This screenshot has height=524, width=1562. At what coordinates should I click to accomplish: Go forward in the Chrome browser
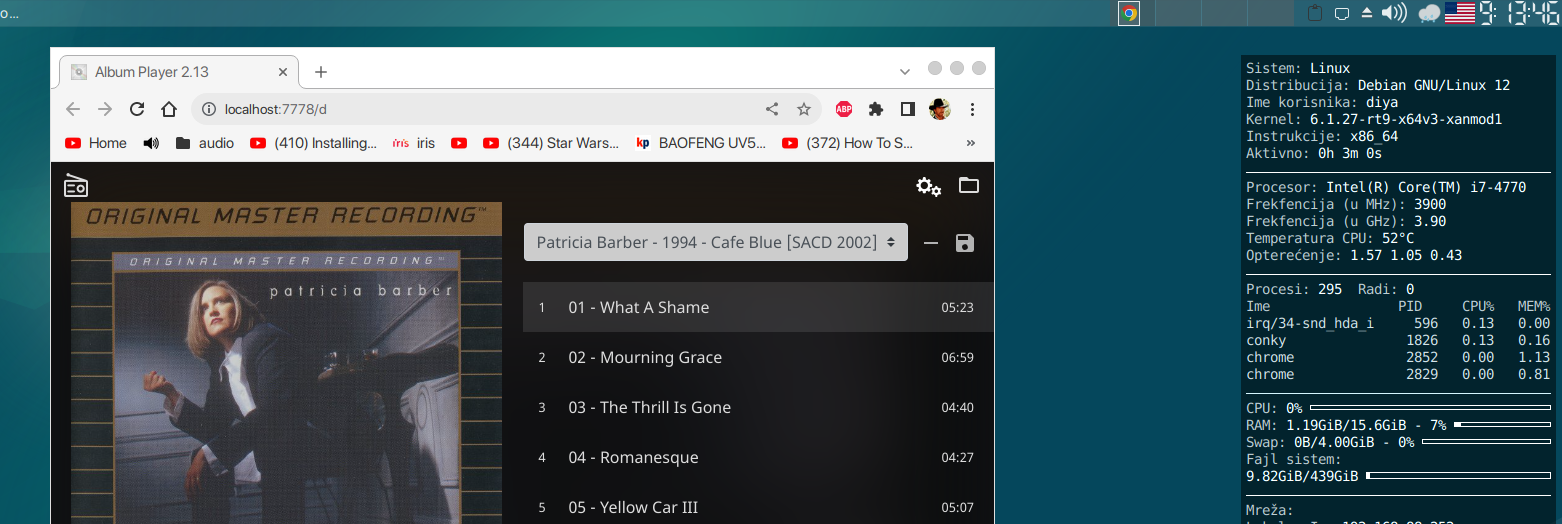tap(105, 109)
